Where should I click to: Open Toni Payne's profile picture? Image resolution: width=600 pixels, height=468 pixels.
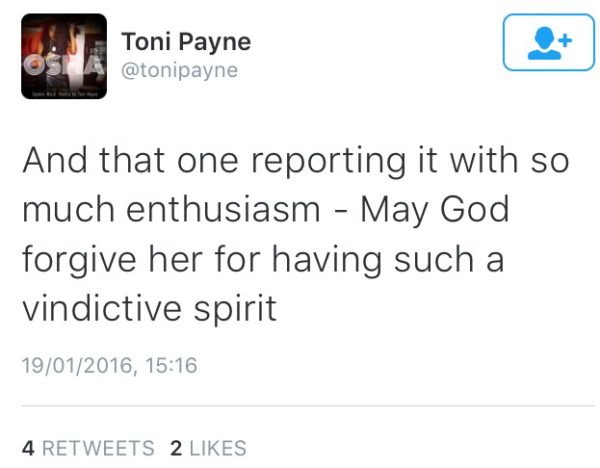coord(64,56)
